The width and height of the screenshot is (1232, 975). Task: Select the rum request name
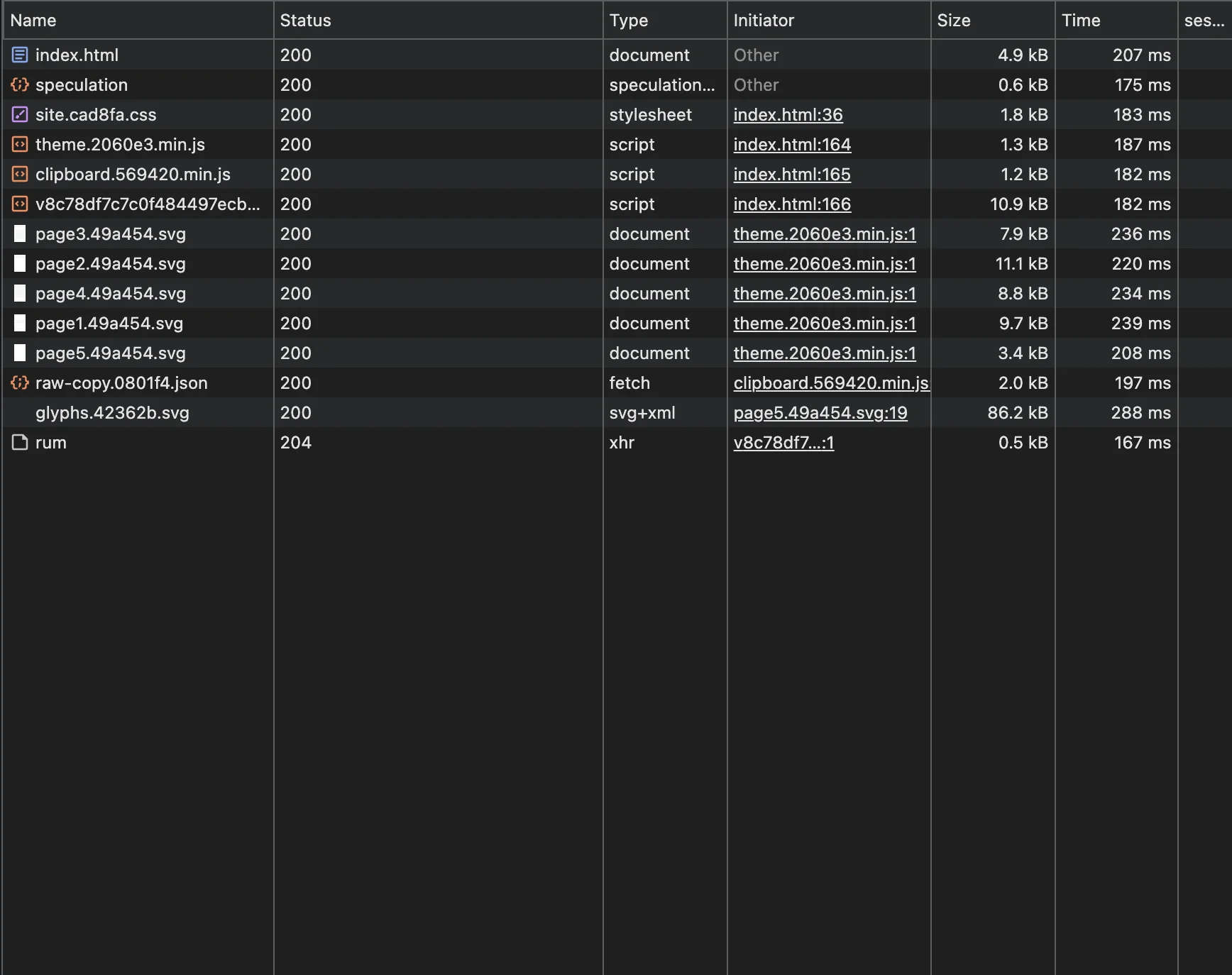[x=51, y=442]
